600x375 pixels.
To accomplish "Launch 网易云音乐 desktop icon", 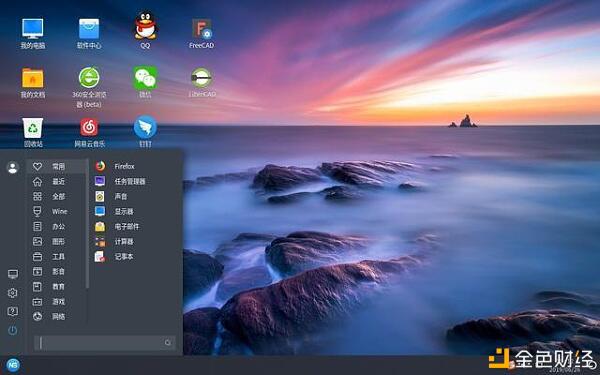I will tap(89, 132).
